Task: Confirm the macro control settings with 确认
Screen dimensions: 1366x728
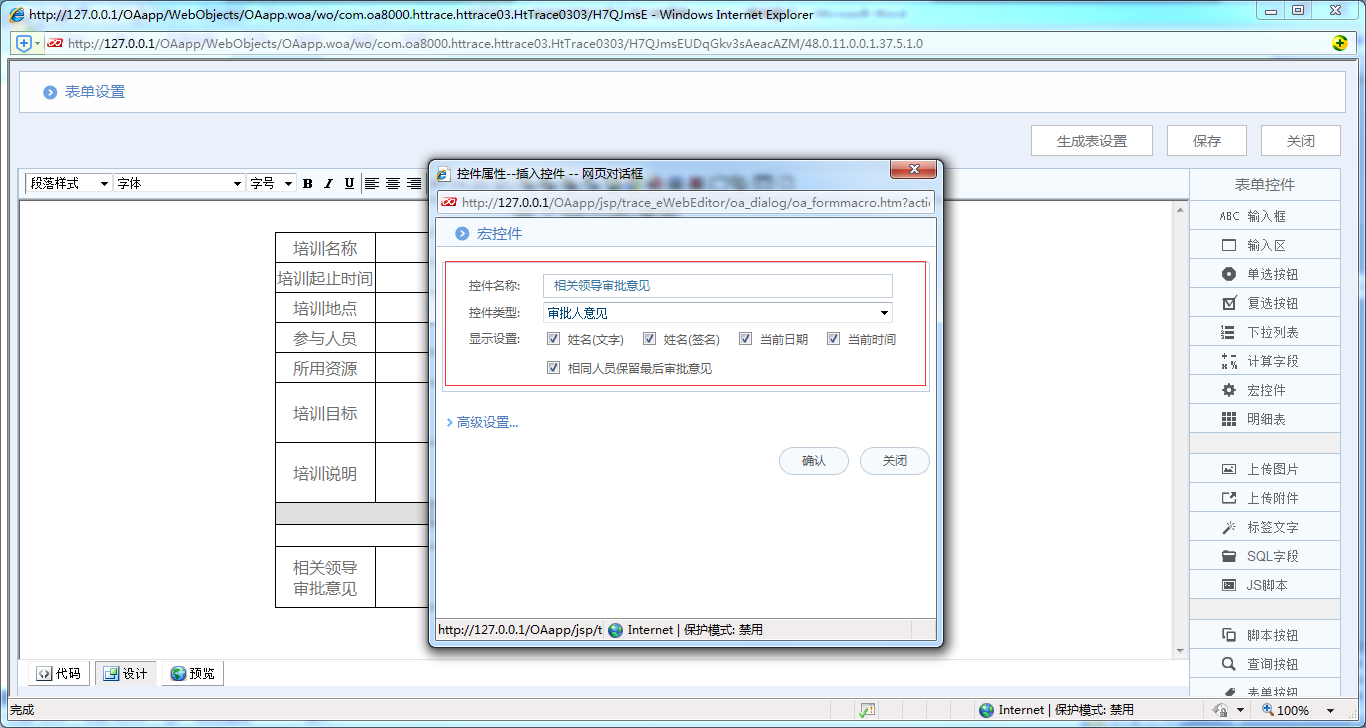Action: point(813,461)
